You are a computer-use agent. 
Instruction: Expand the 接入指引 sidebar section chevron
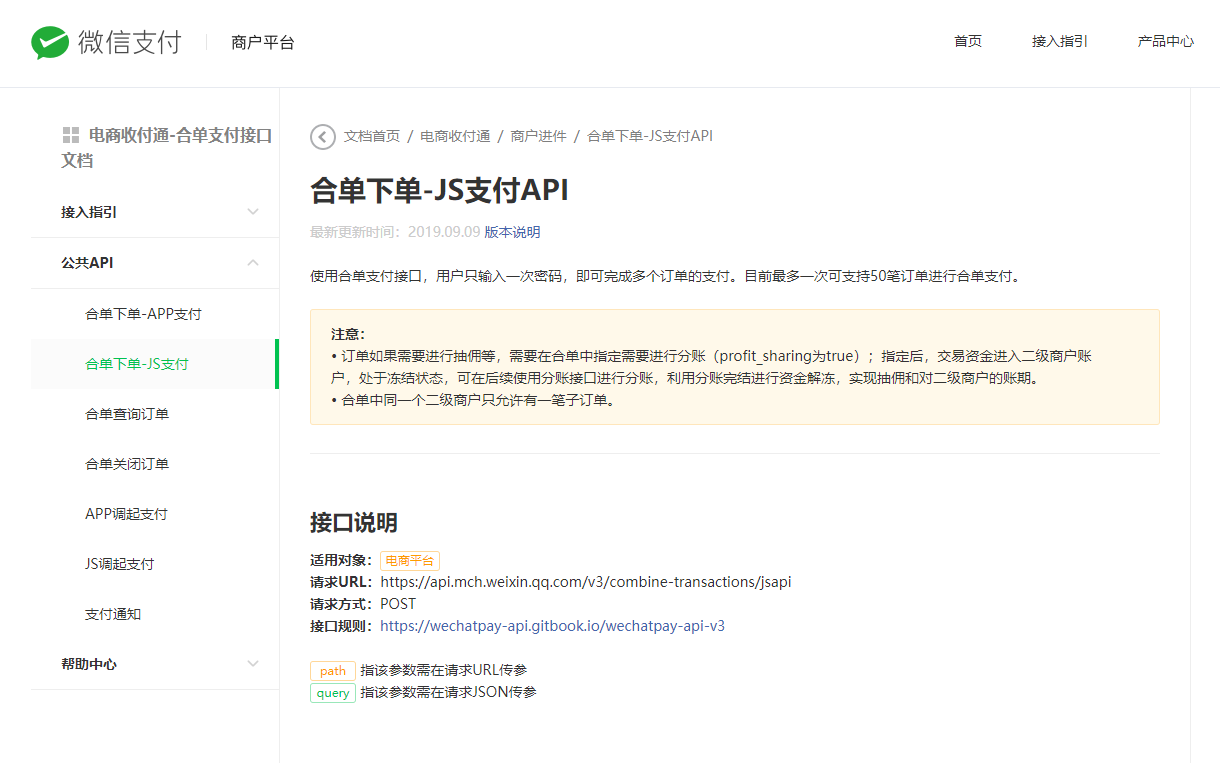point(253,212)
